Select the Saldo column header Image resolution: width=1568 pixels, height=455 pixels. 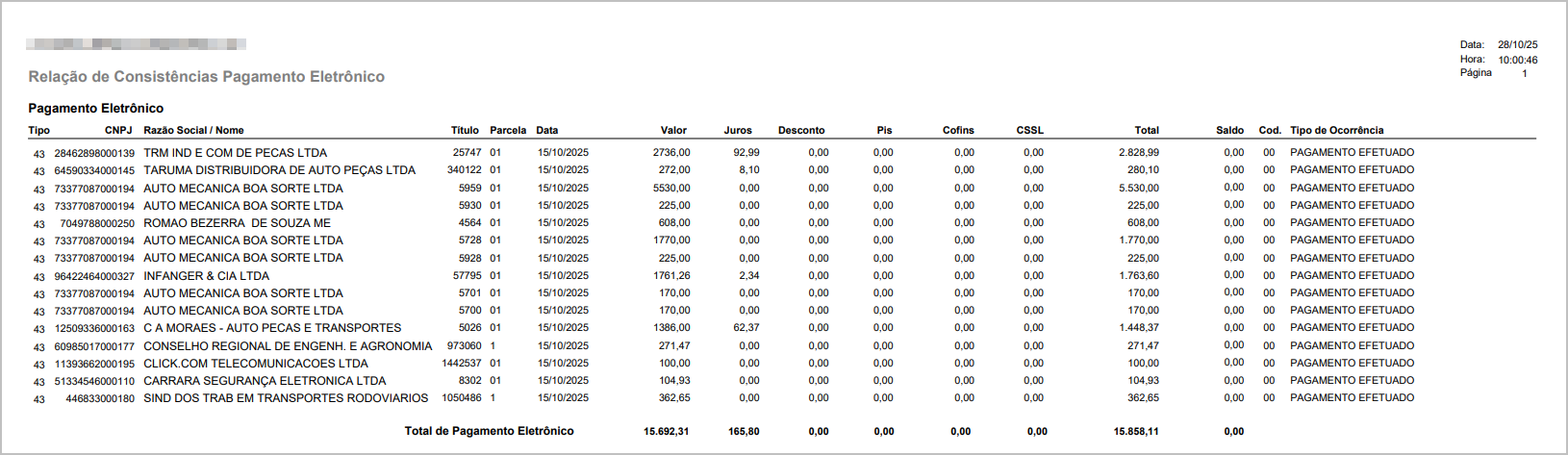point(1229,130)
